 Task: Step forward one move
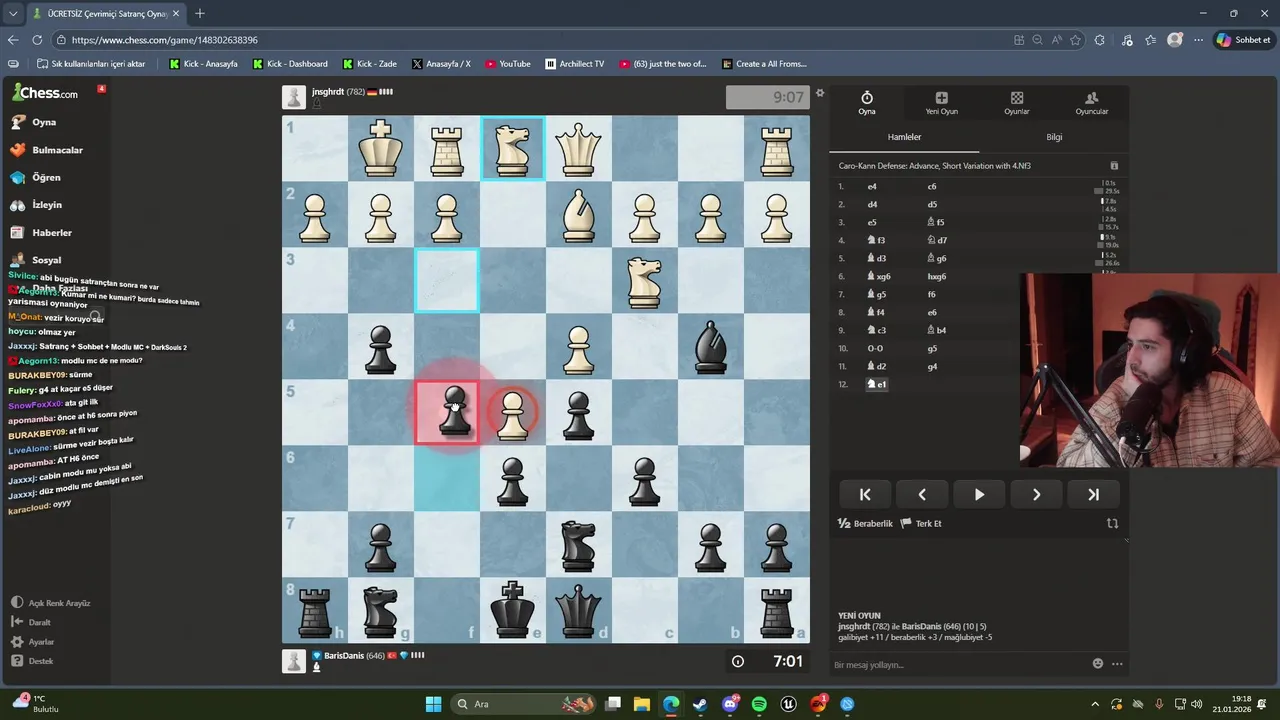[x=1036, y=494]
